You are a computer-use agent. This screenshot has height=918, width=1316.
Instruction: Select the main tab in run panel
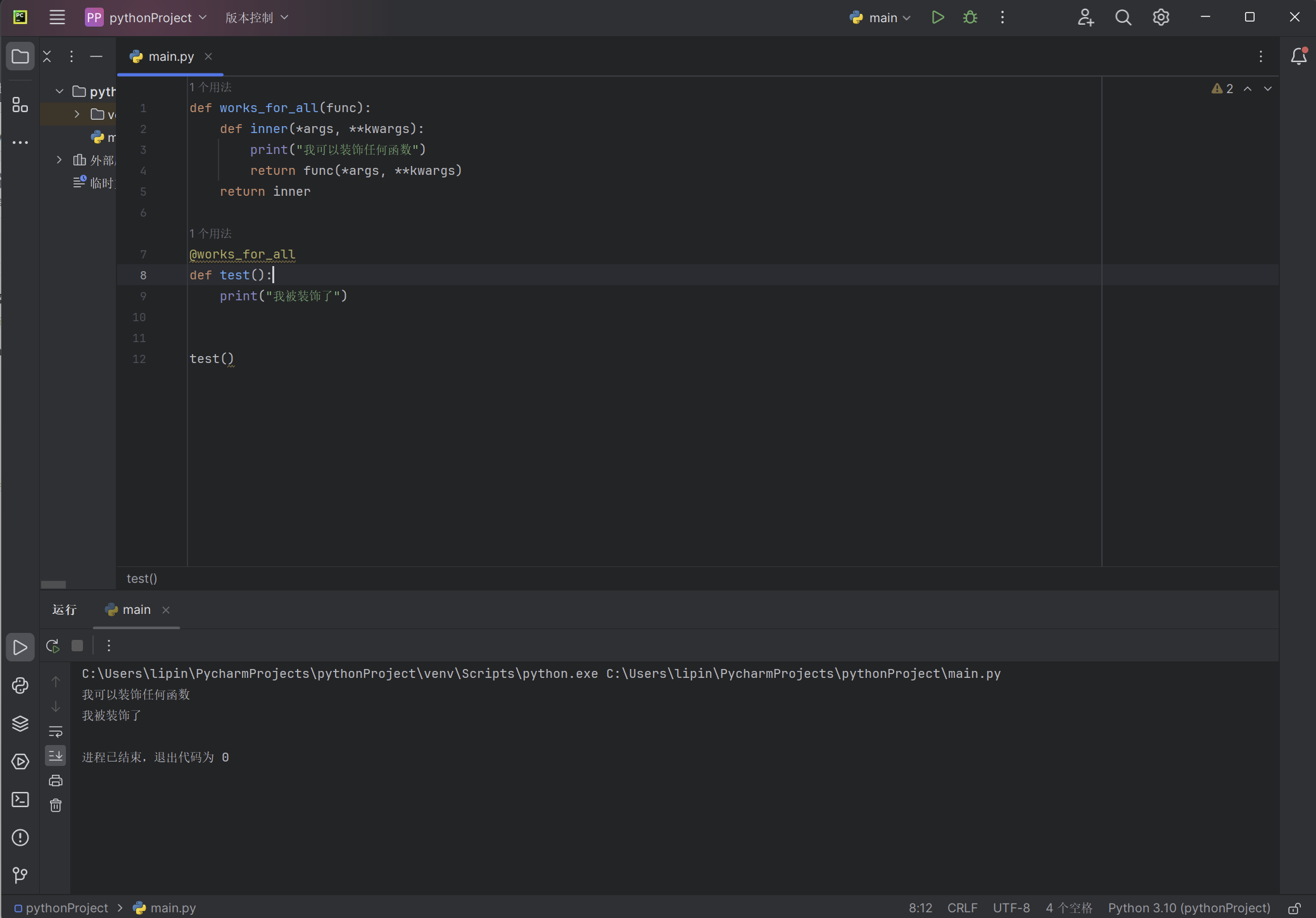pos(136,609)
